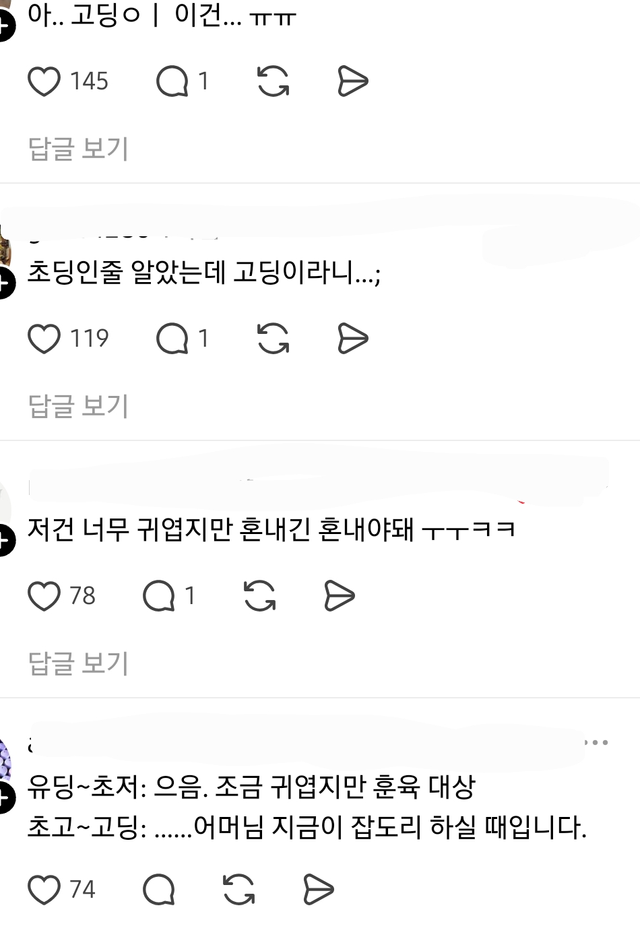Like the comment with 119 likes
640x934 pixels.
pos(44,339)
